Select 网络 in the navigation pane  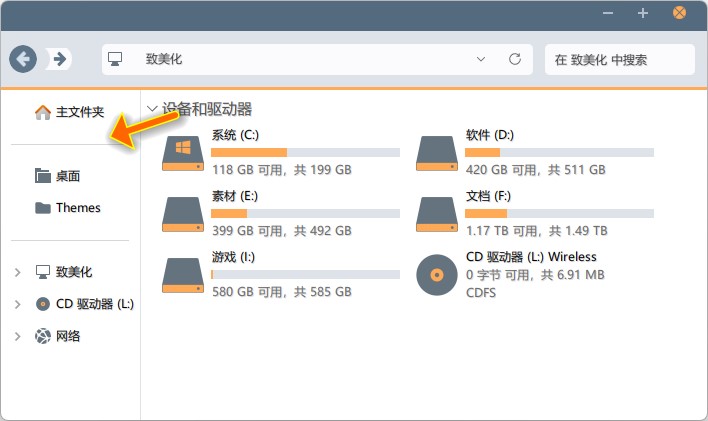tap(67, 336)
